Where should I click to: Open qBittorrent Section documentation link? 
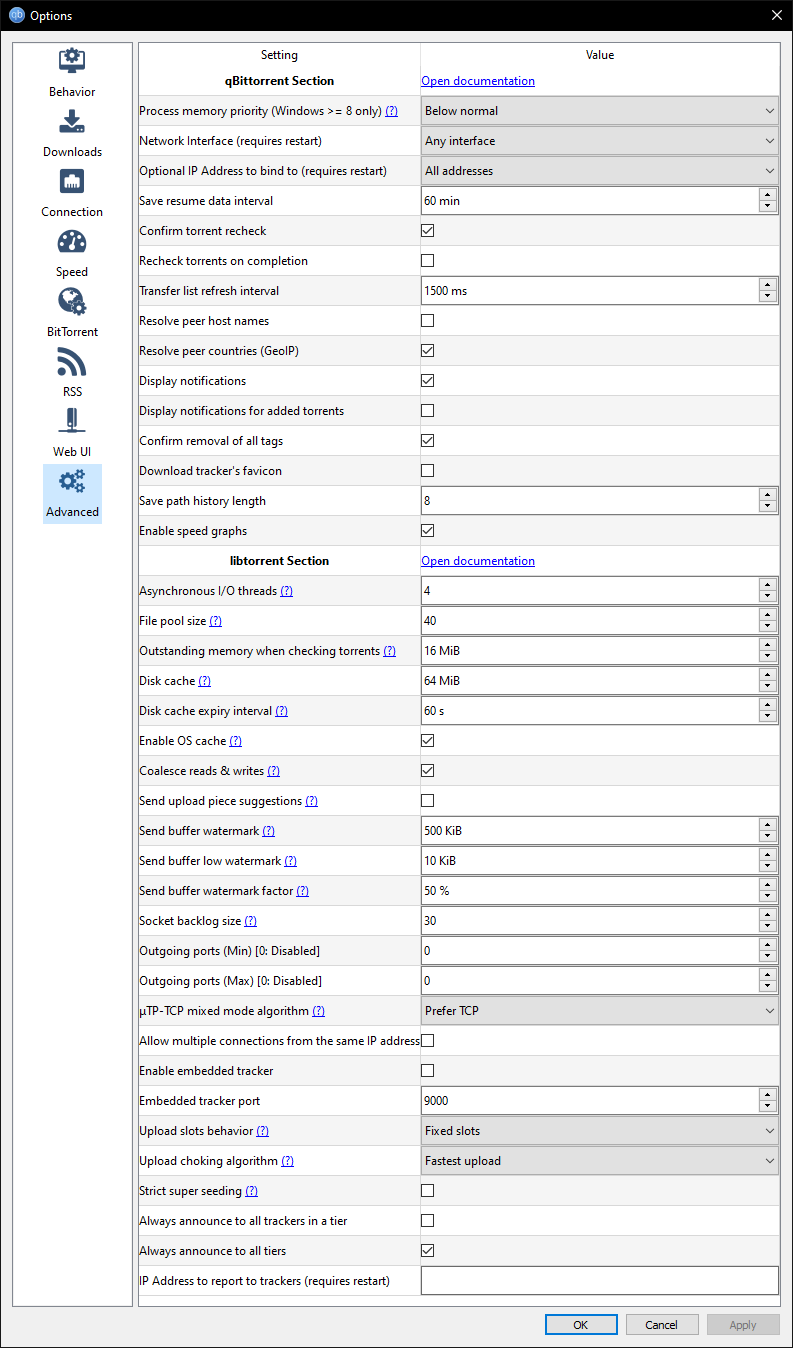(478, 81)
